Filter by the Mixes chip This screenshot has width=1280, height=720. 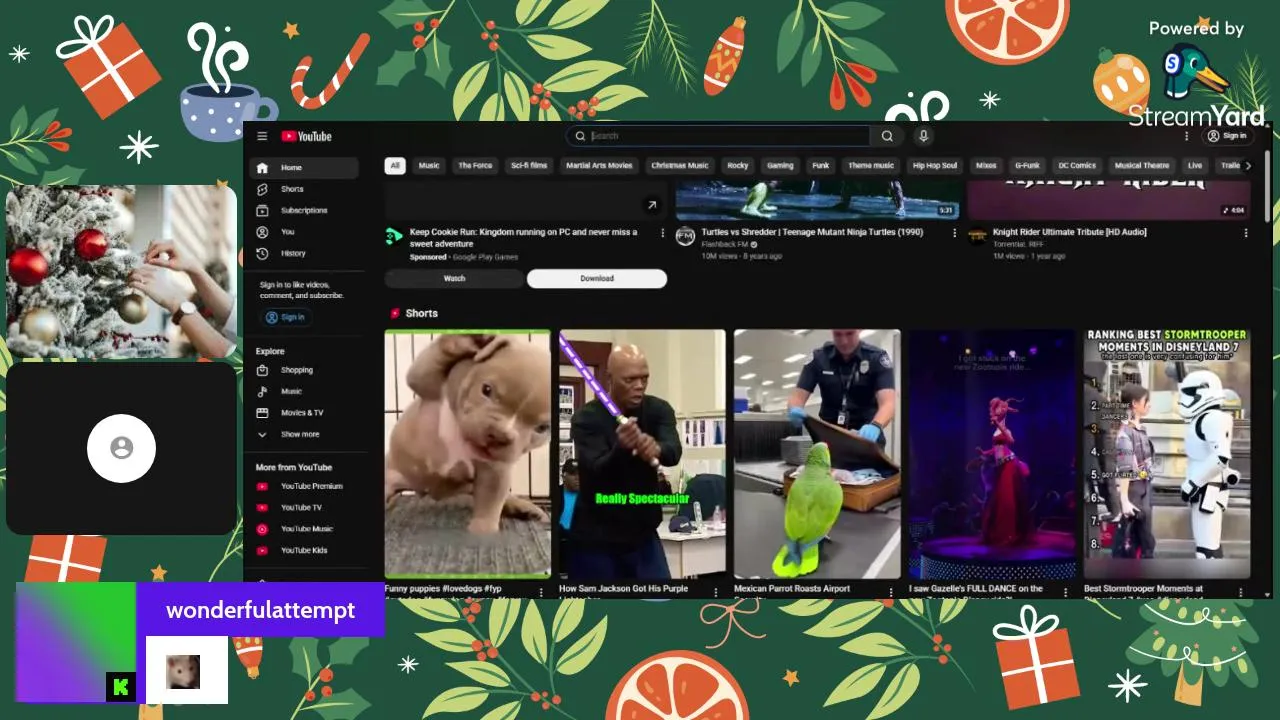coord(986,166)
